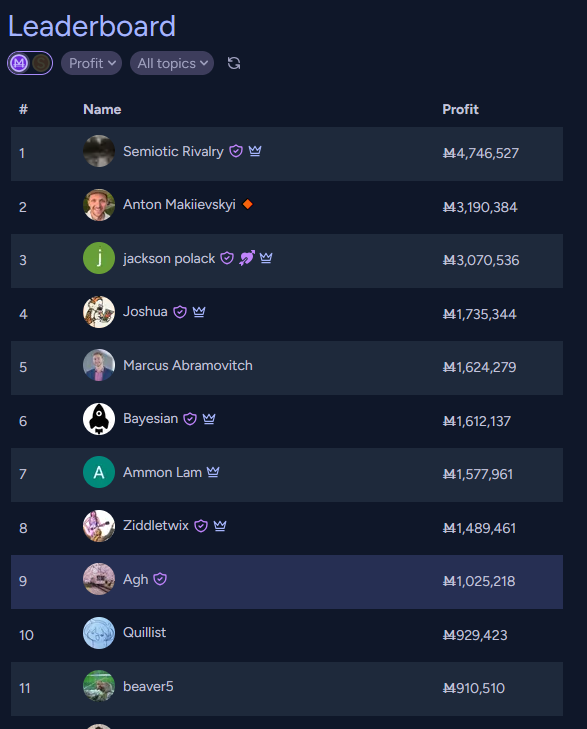587x729 pixels.
Task: Click the shield badge beside Agh
Action: point(160,579)
